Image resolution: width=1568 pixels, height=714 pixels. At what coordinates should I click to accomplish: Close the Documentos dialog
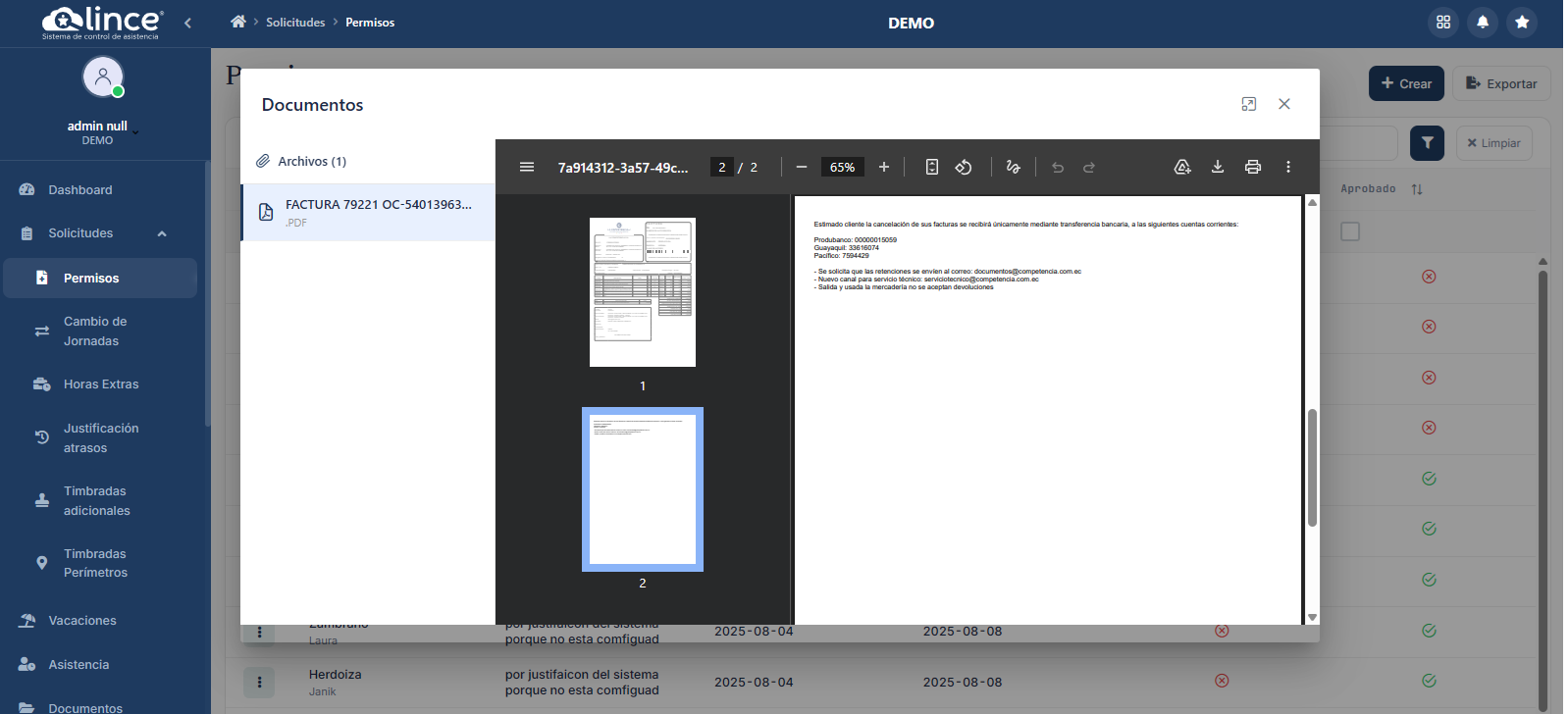1284,104
